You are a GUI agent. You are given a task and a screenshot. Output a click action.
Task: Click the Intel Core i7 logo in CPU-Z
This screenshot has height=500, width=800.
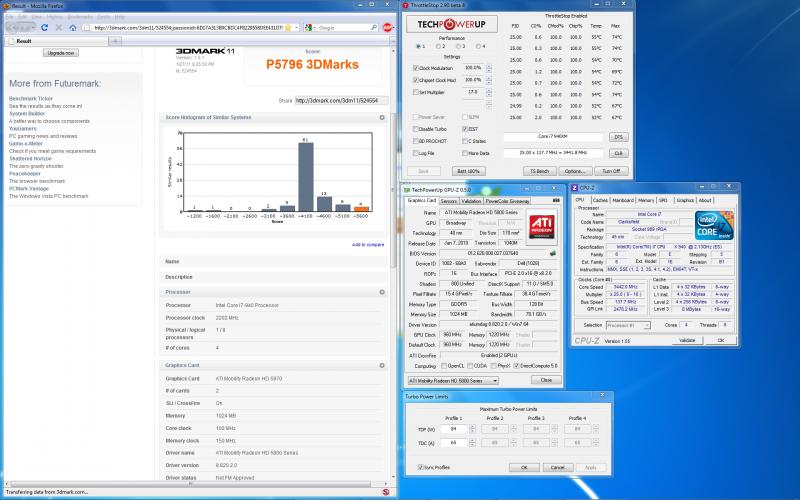(714, 225)
